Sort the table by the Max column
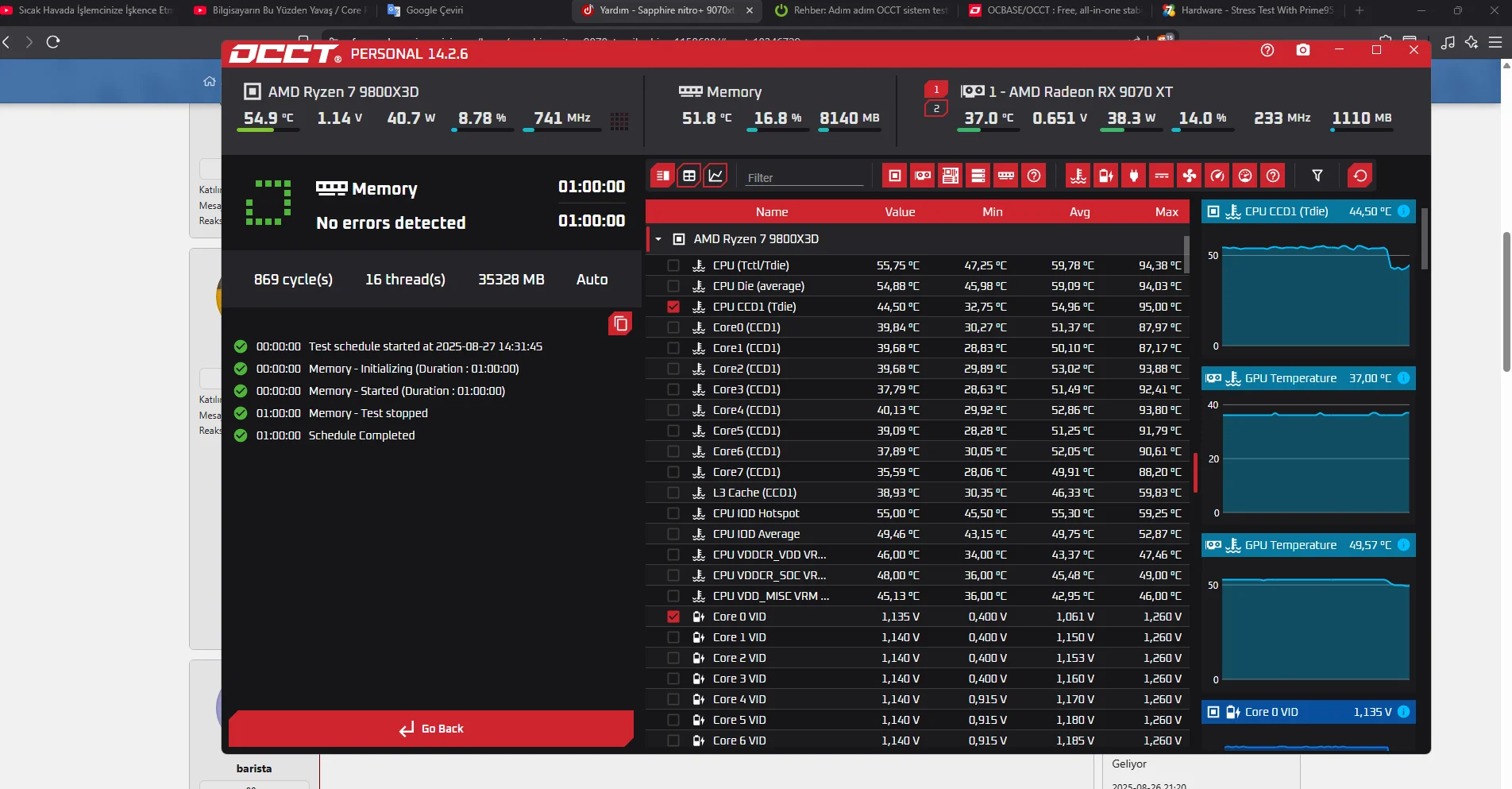 [x=1167, y=212]
